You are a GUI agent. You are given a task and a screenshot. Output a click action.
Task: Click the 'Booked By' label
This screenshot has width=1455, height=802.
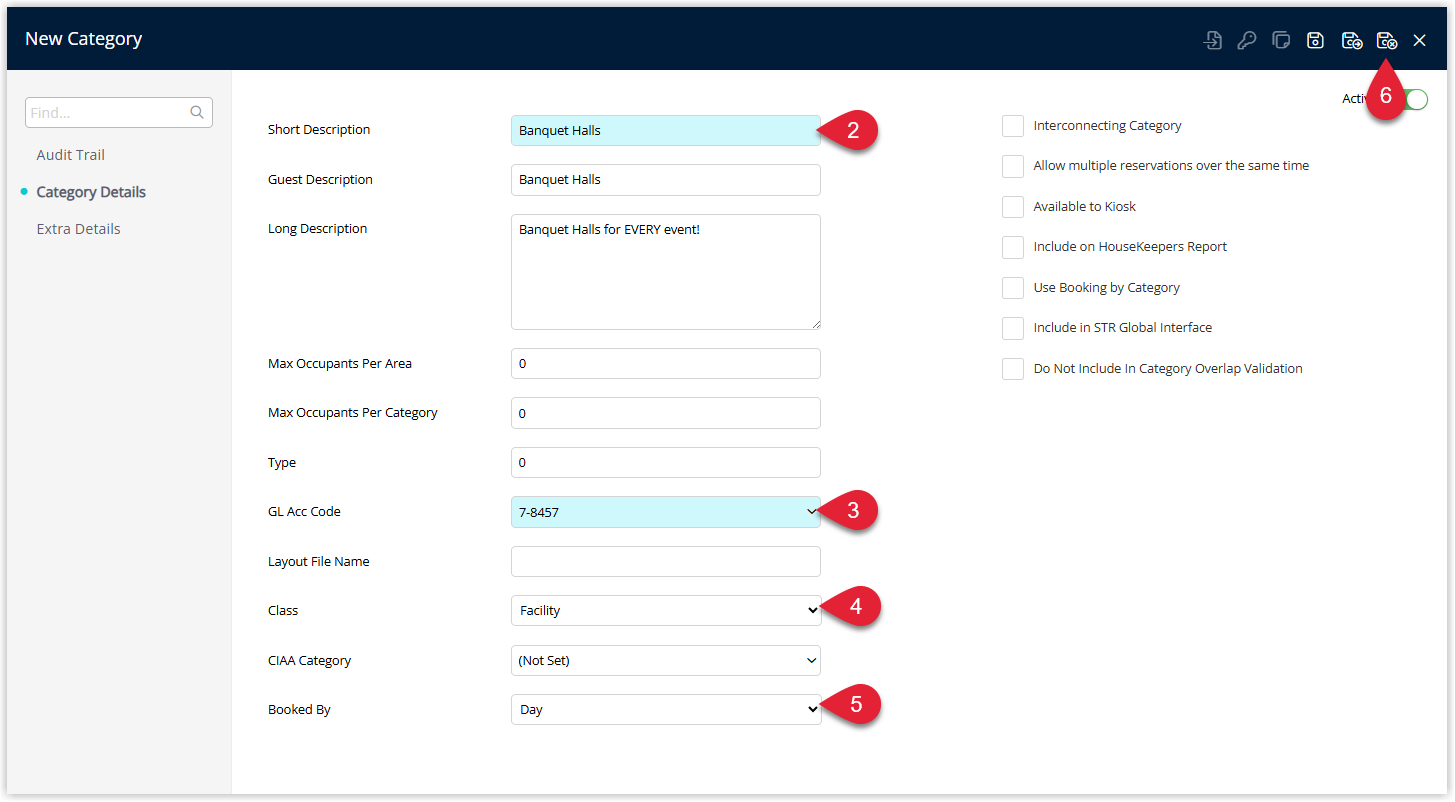(x=299, y=710)
